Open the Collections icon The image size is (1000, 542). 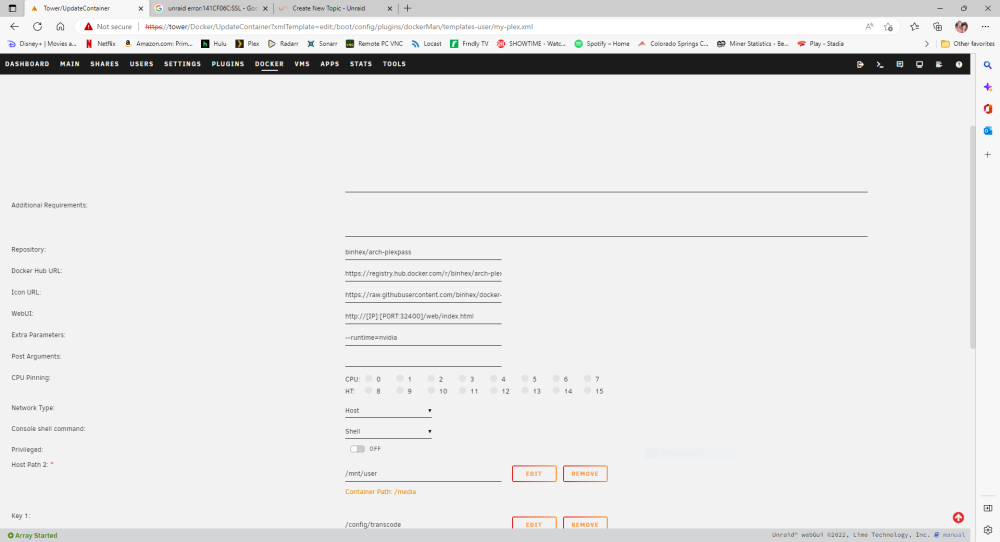click(x=938, y=27)
